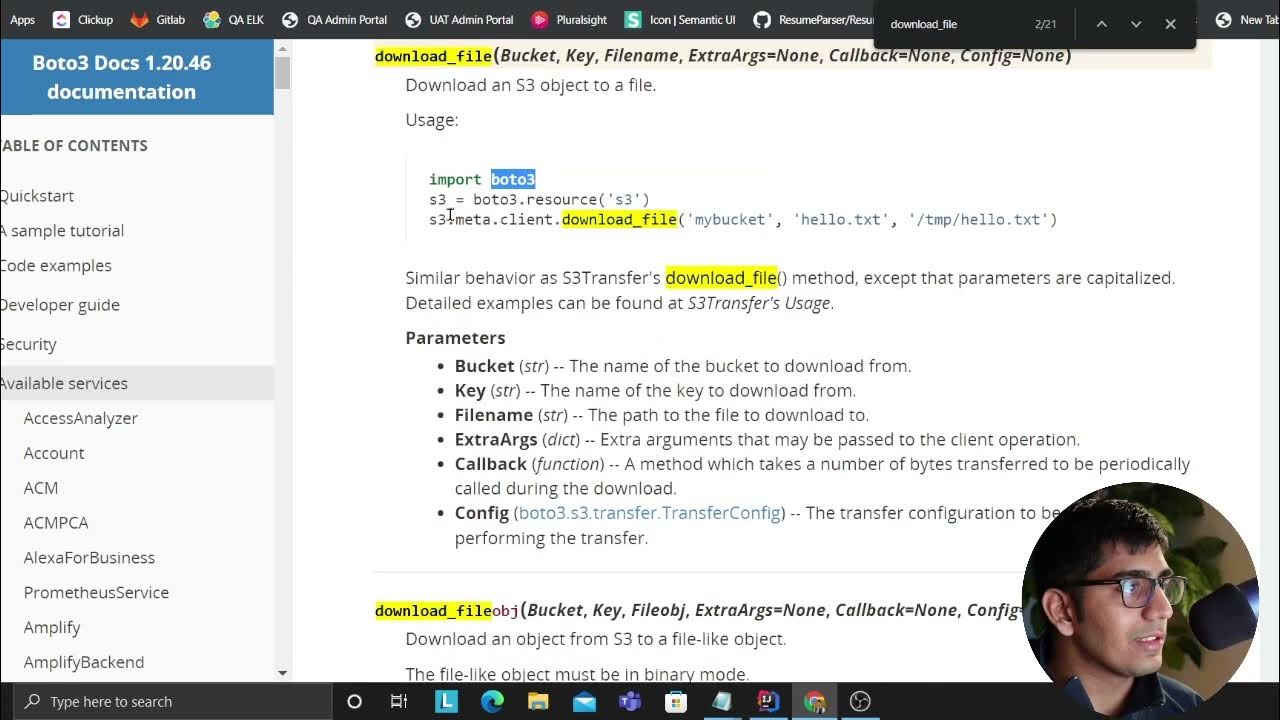
Task: Open the Pluralsight bookmark
Action: pyautogui.click(x=569, y=19)
